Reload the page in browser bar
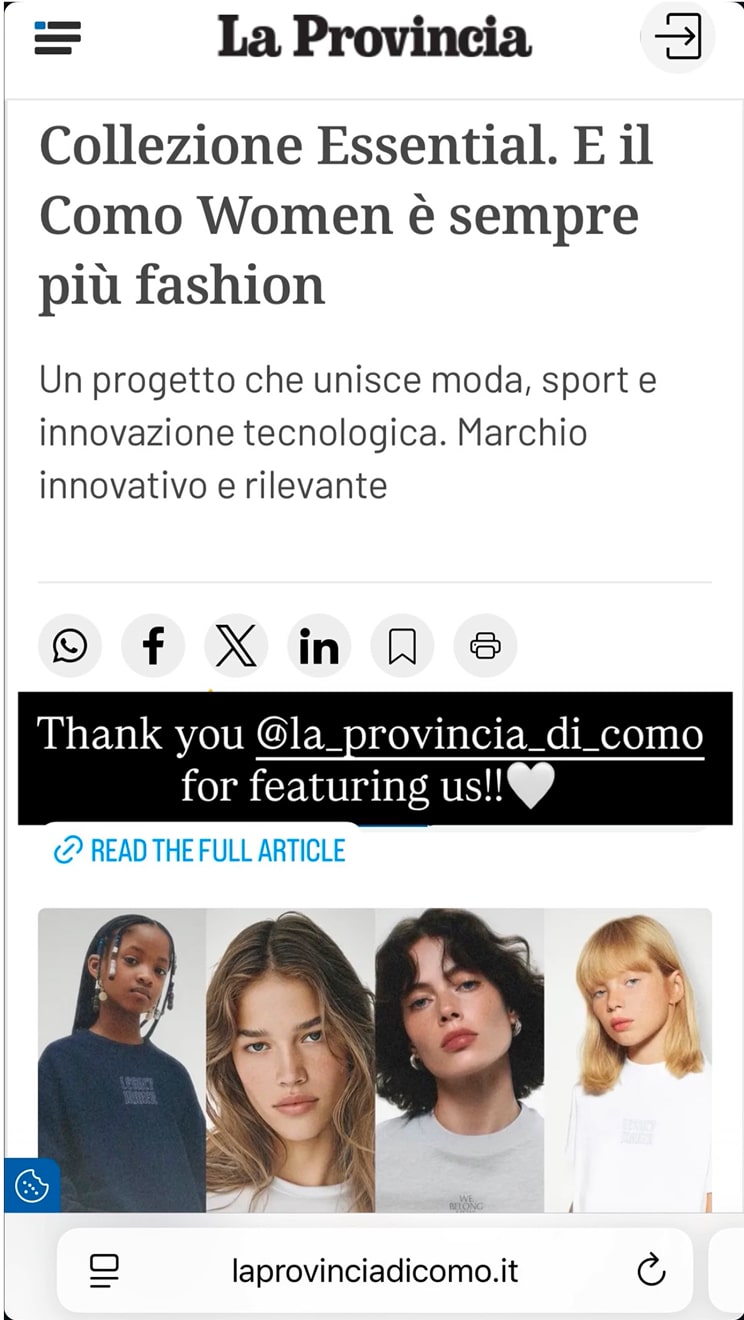Screen dimensions: 744x1320 (651, 1271)
